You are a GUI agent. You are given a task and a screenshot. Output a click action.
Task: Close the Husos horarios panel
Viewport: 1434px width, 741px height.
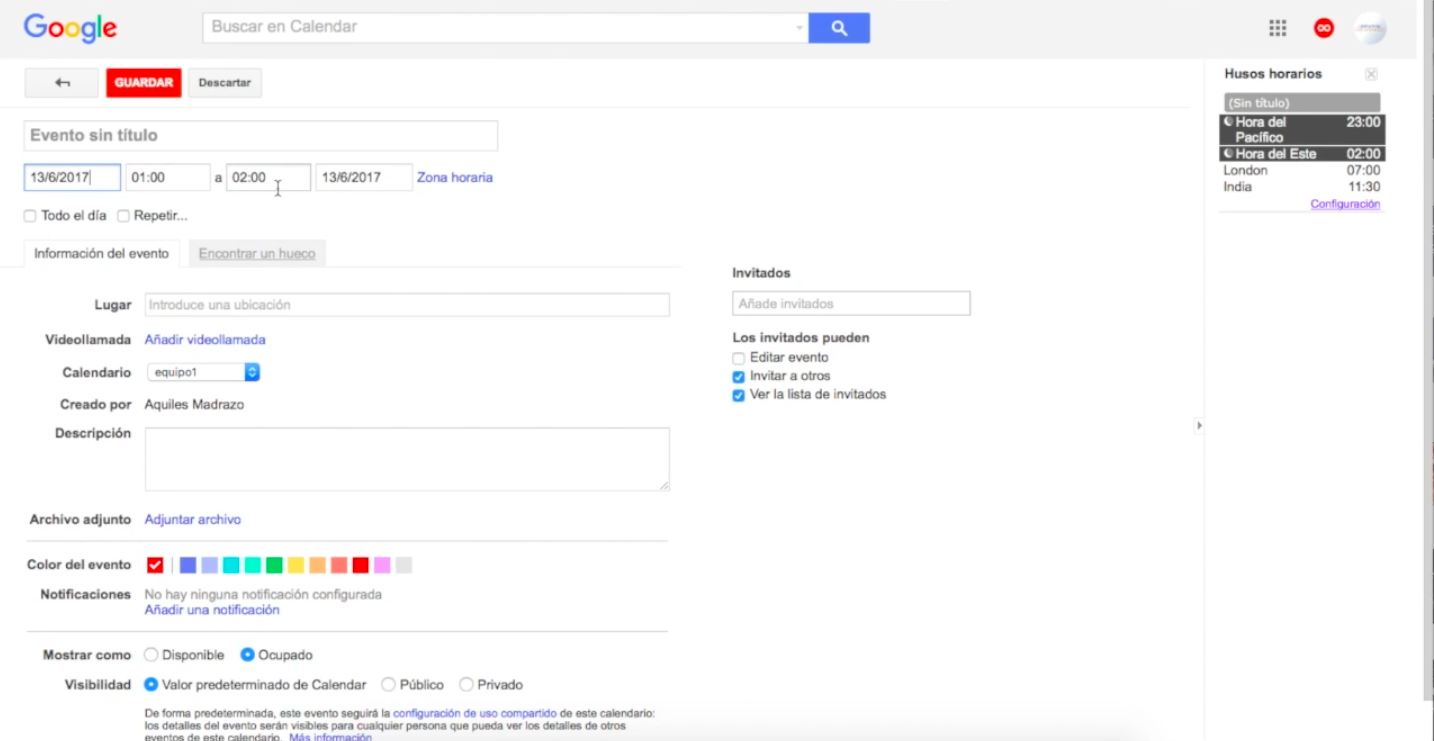1371,74
